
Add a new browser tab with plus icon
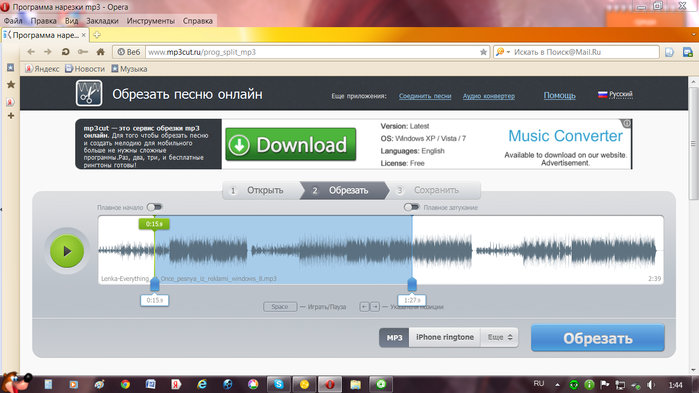coord(97,35)
